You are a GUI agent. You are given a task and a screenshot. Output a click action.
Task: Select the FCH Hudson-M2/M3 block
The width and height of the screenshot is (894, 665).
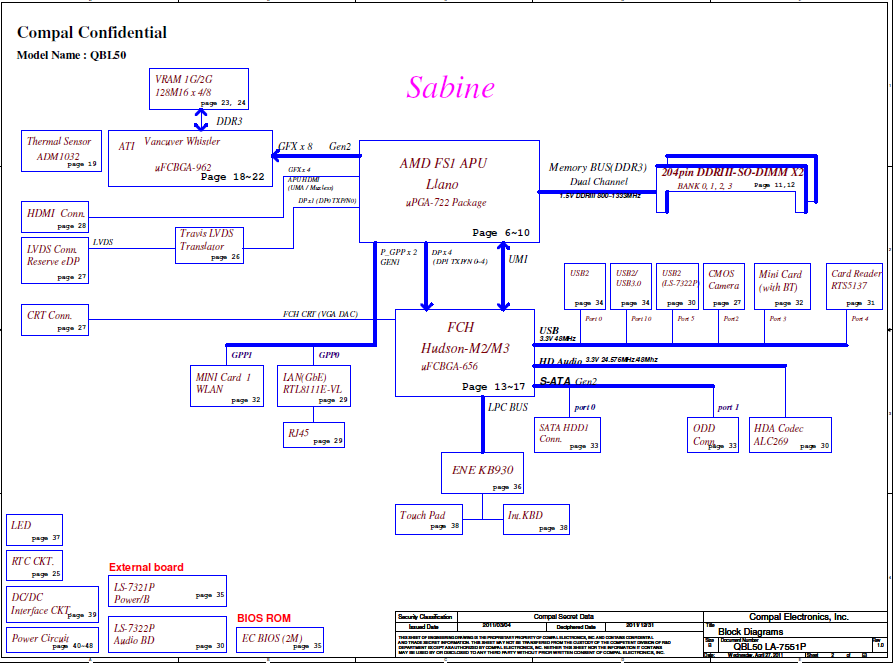pos(465,352)
